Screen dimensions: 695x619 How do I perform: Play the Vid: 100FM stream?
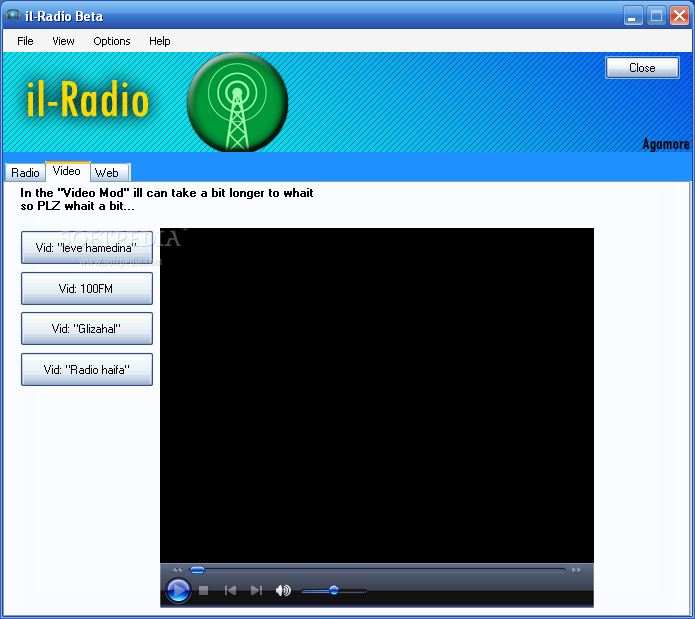click(x=87, y=288)
